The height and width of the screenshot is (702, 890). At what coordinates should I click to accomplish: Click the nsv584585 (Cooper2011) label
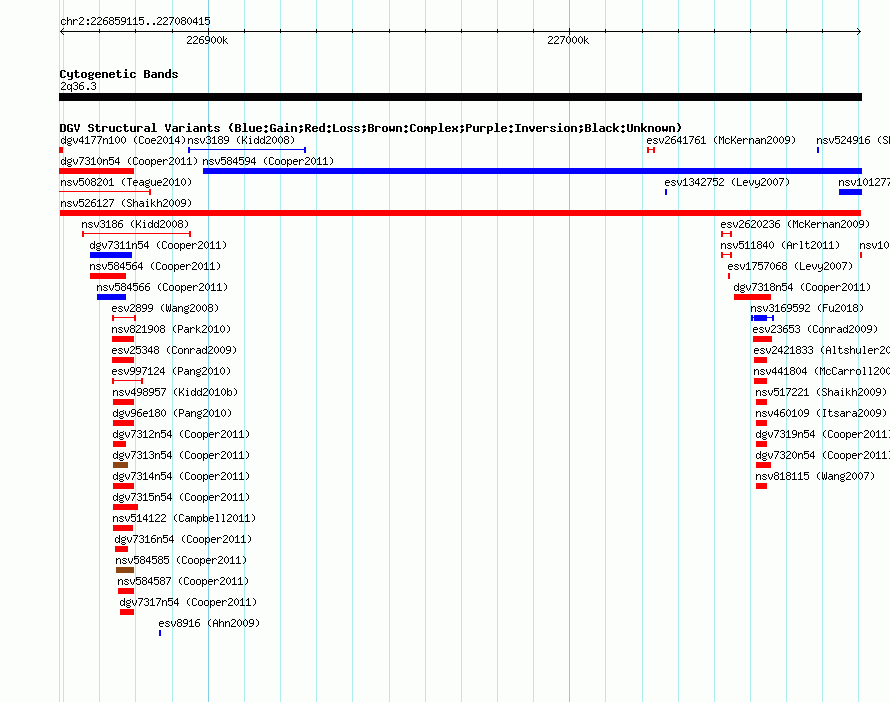point(181,560)
